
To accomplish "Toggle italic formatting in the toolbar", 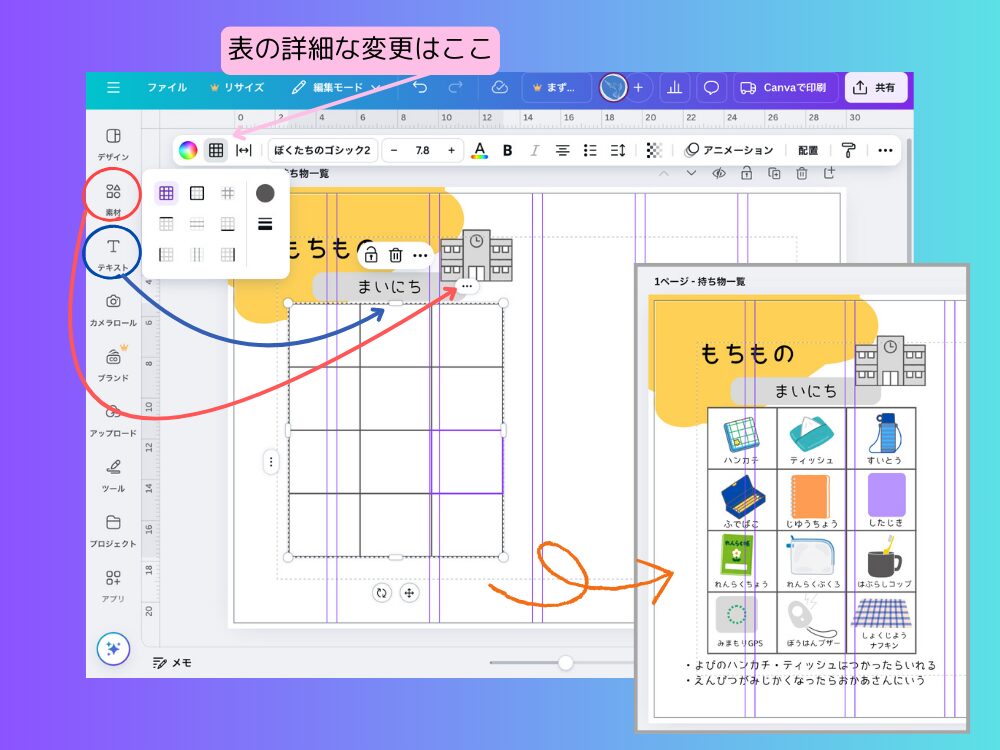I will tap(536, 150).
